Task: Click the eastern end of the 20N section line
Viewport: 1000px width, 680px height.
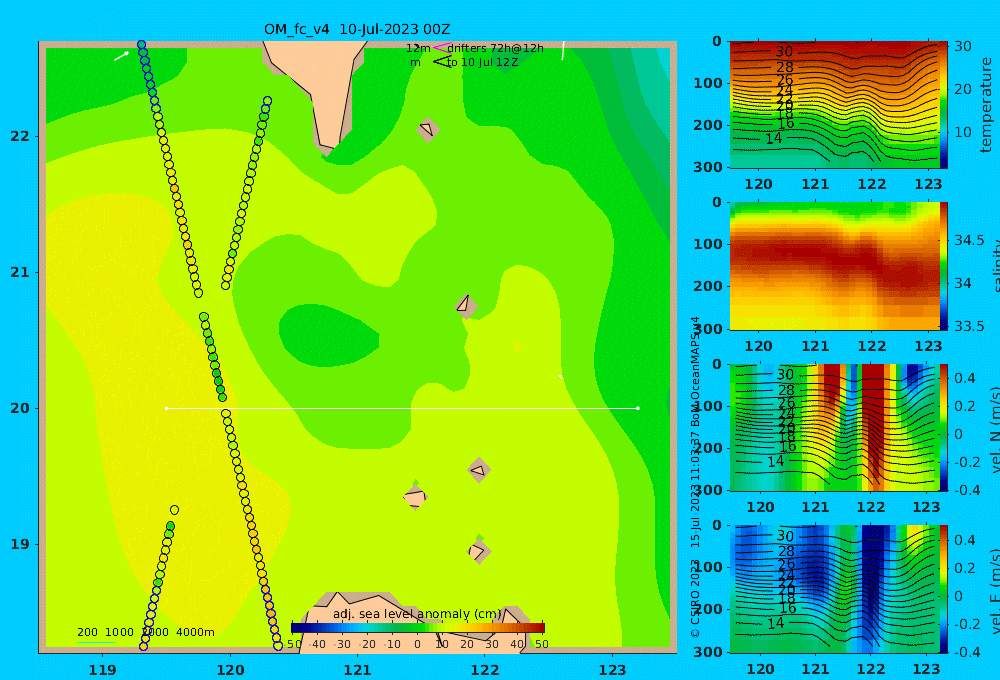Action: click(638, 408)
